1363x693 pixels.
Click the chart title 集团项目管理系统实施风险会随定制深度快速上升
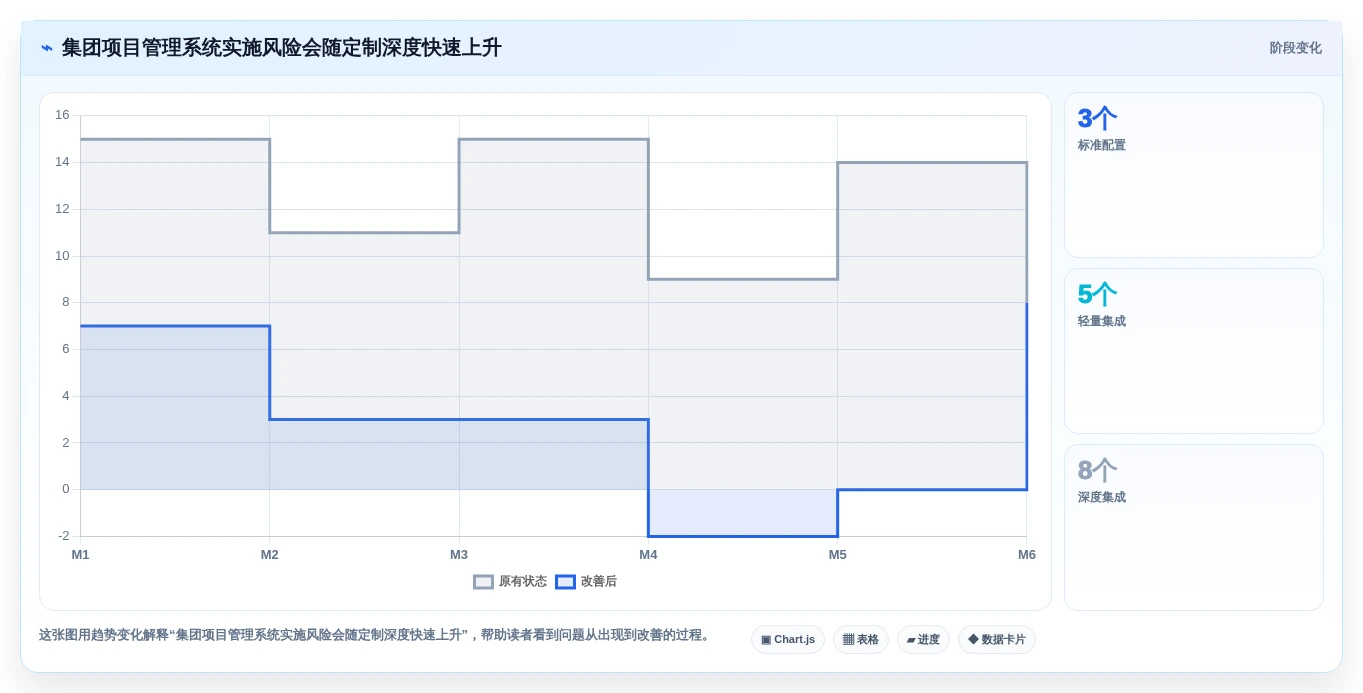(x=282, y=48)
